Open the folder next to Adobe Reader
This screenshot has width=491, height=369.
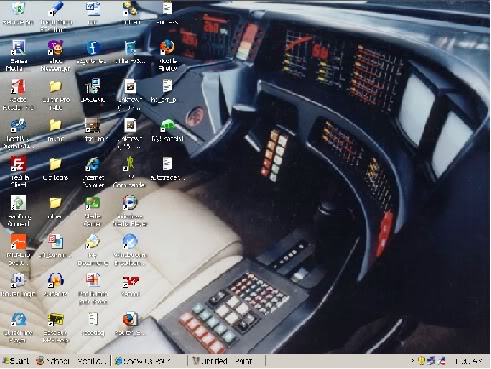point(55,87)
